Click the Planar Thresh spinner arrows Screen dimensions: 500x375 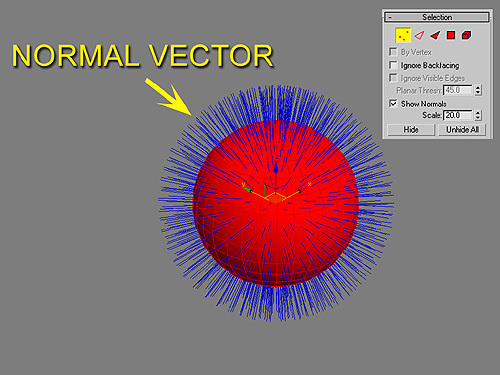(x=478, y=90)
